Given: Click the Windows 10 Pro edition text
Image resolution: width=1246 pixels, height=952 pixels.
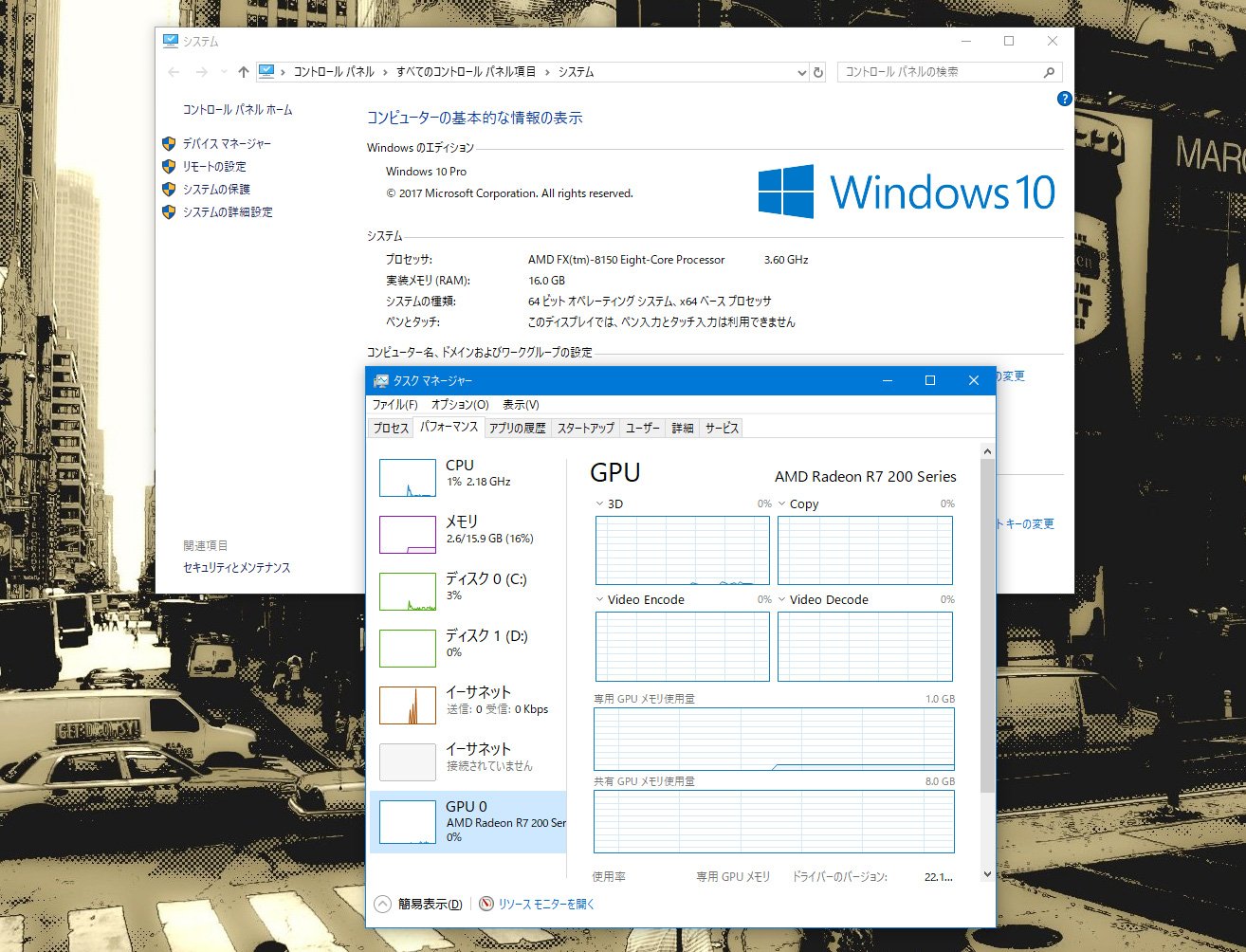Looking at the screenshot, I should [426, 172].
